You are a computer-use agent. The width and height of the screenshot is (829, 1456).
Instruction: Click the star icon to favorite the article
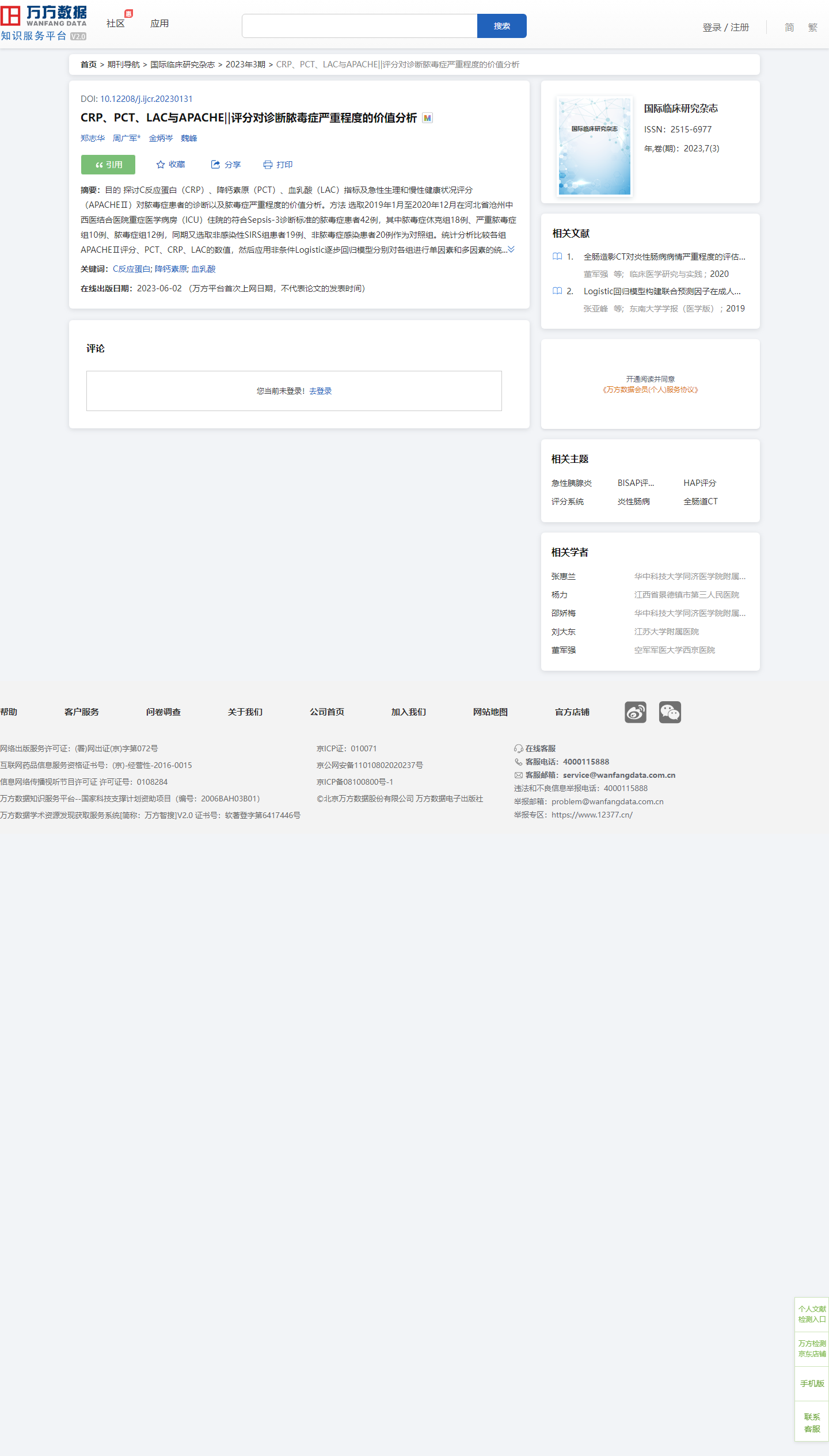click(x=161, y=165)
